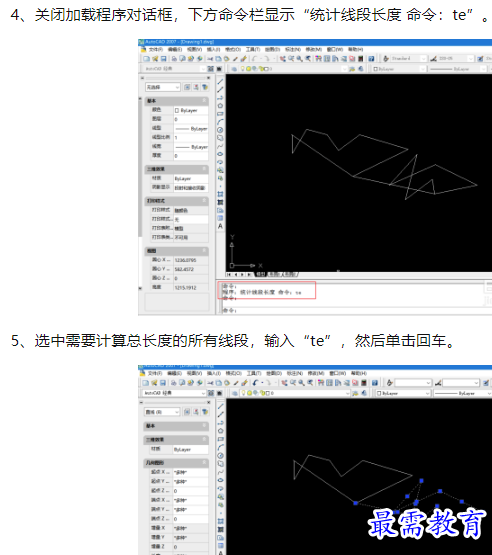Click the New drawing icon in step 5 screenshot
492x555 pixels.
point(146,383)
